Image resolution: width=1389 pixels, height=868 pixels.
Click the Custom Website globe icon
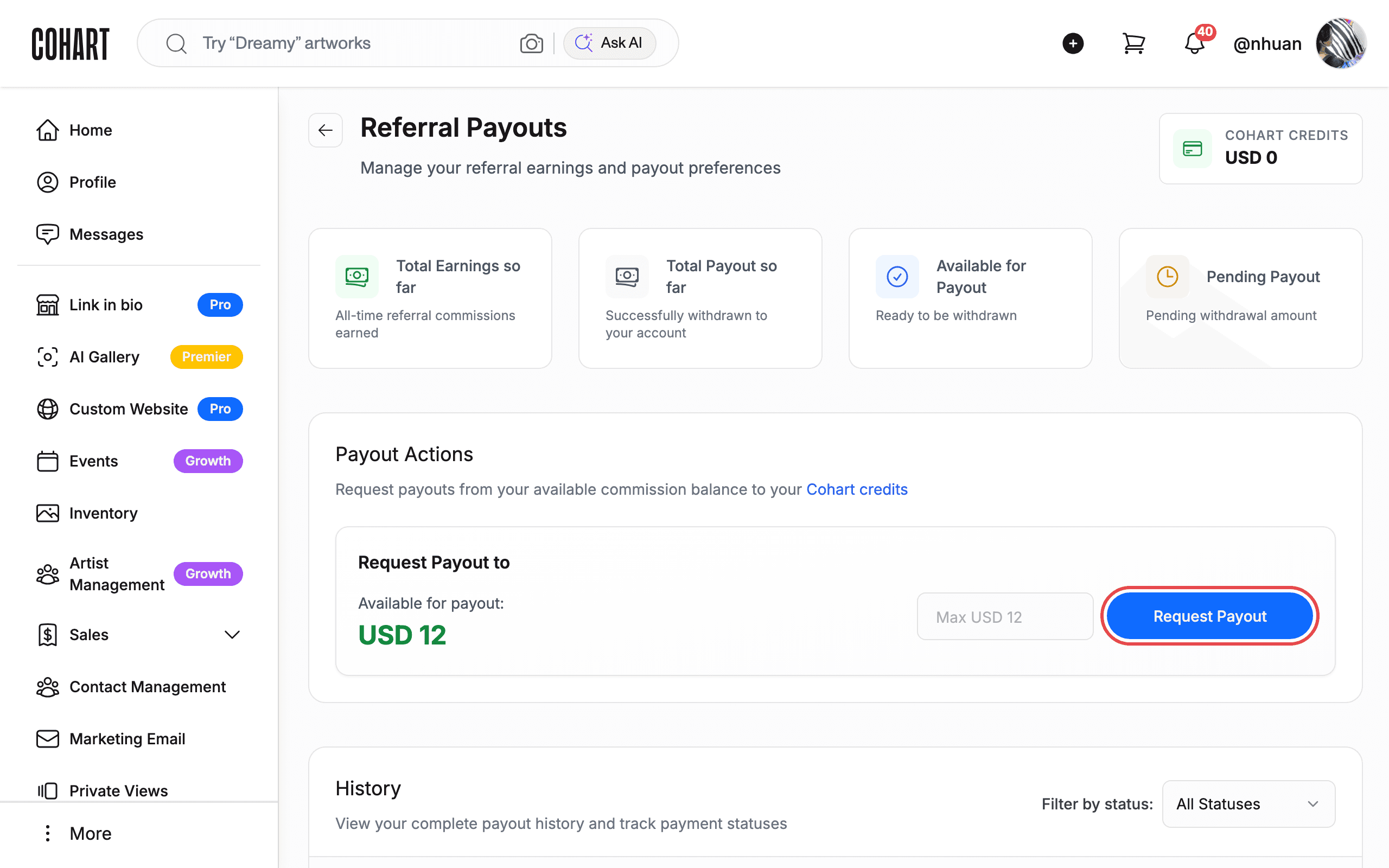[x=48, y=409]
